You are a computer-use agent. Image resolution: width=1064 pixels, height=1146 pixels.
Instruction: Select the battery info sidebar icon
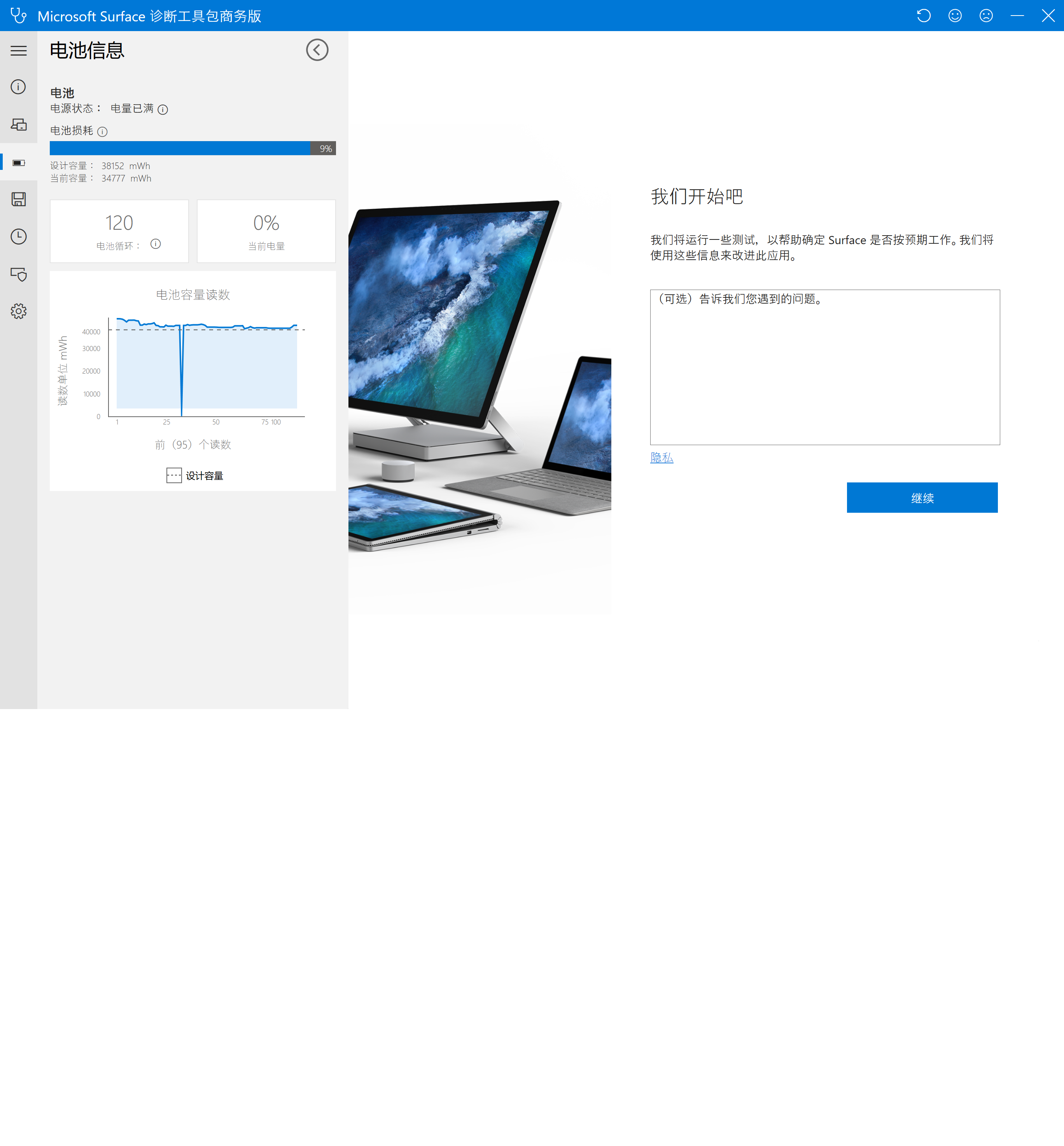tap(18, 163)
